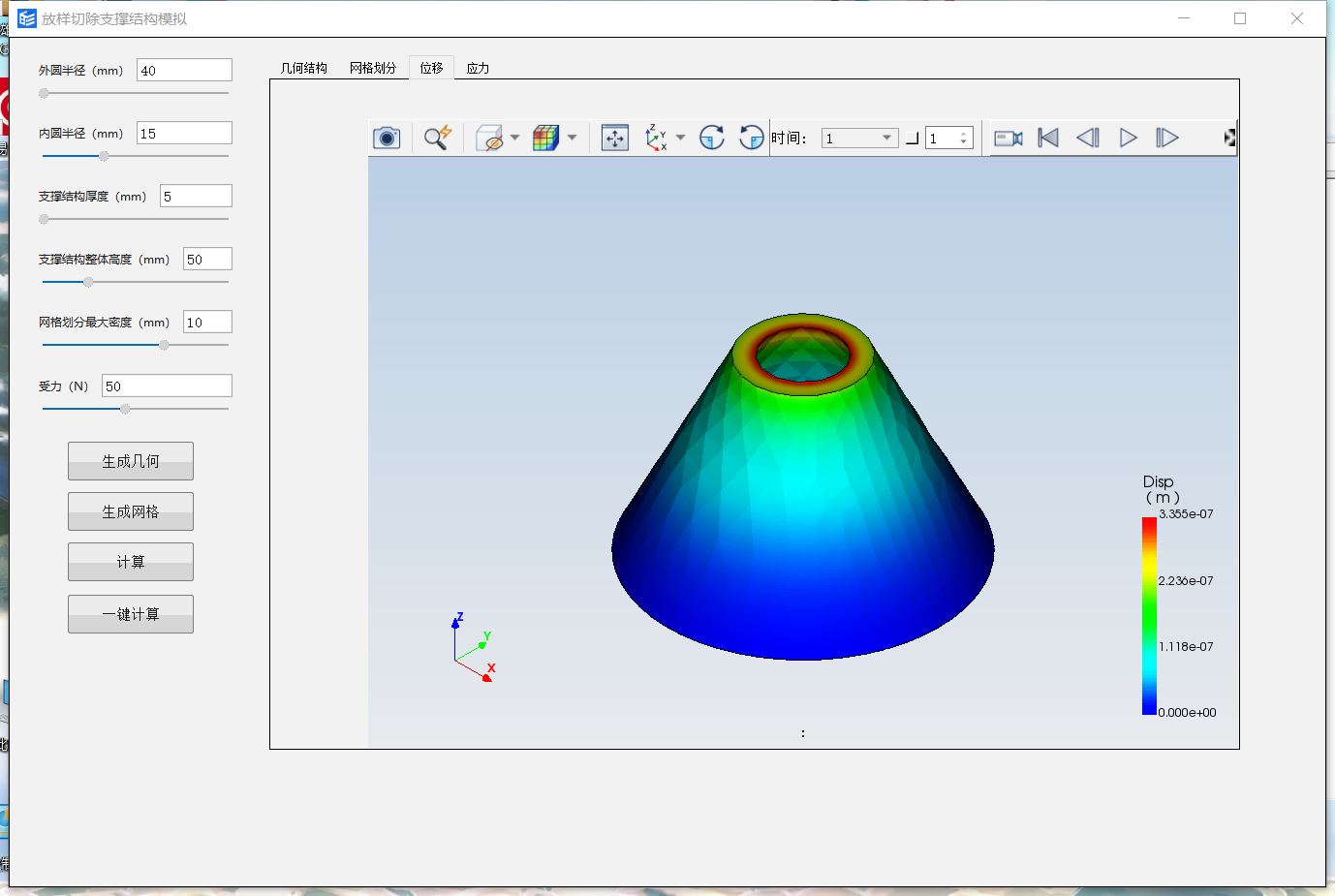Image resolution: width=1335 pixels, height=896 pixels.
Task: Jump to first time step
Action: coord(1048,139)
